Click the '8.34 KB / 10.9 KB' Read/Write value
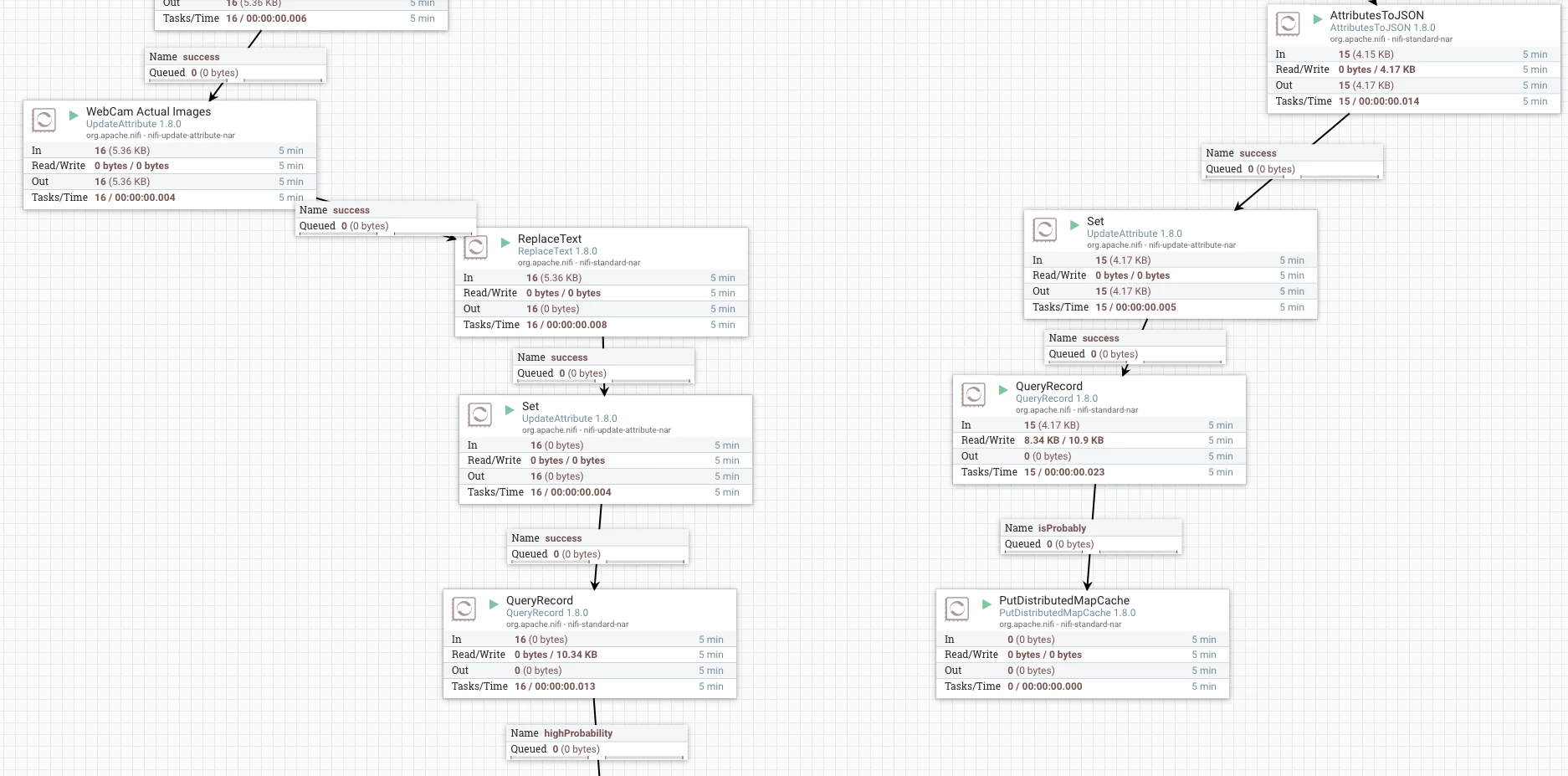The height and width of the screenshot is (776, 1568). tap(1063, 440)
